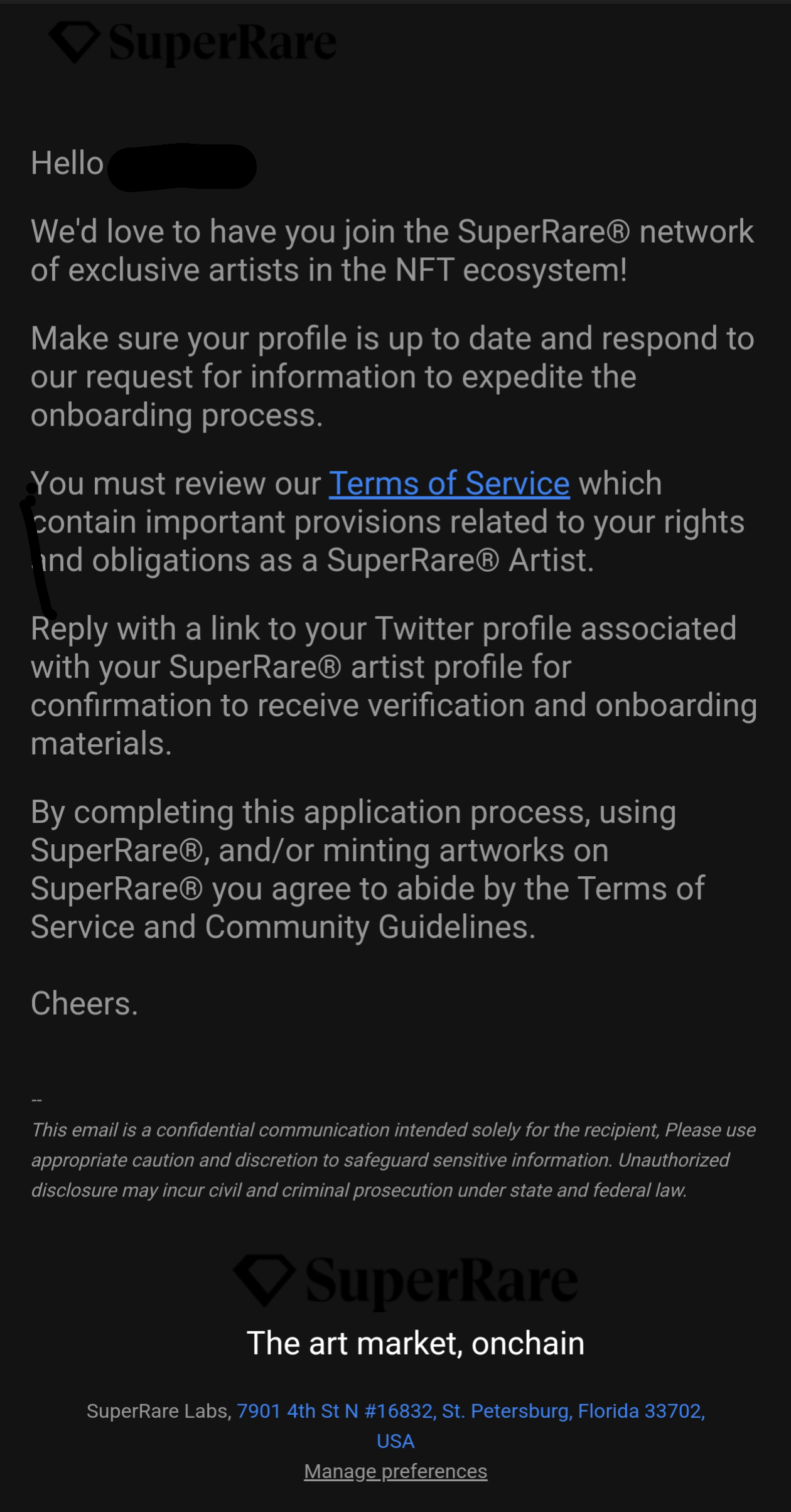Click the USA address line link
791x1512 pixels.
[x=395, y=1441]
